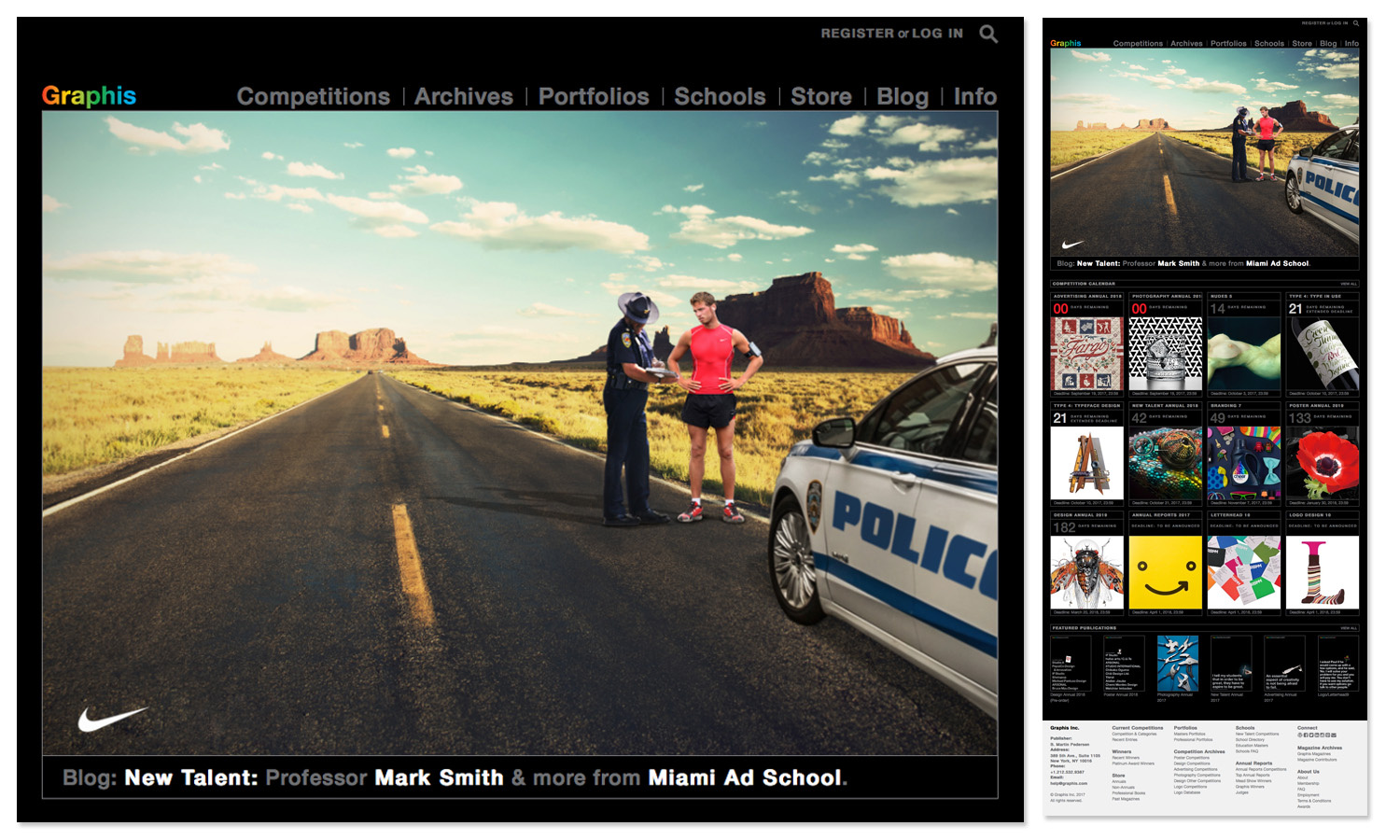Open the Store section from the top menu
The width and height of the screenshot is (1400, 840).
point(819,96)
